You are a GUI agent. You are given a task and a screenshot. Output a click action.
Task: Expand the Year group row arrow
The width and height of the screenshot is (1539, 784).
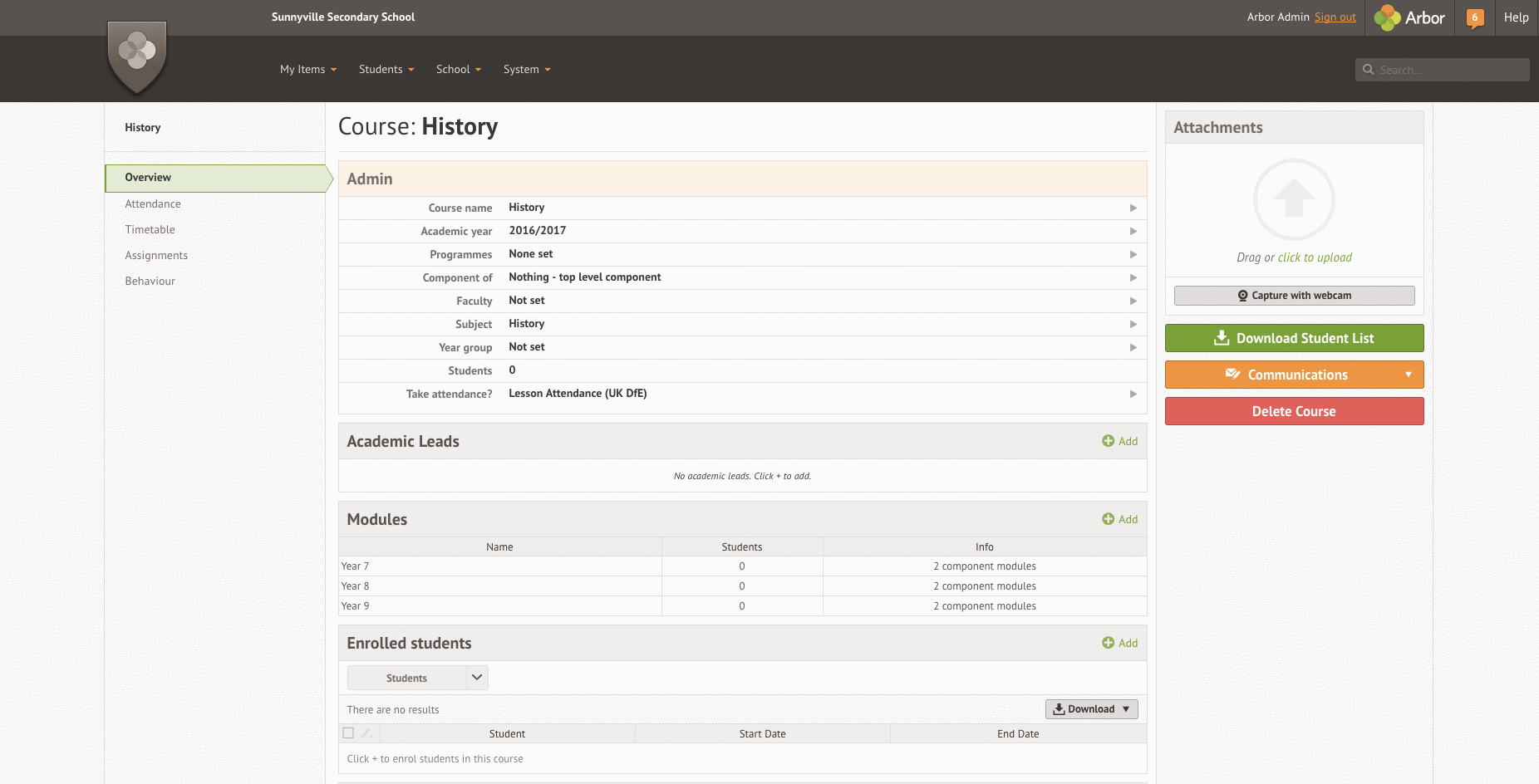(1133, 347)
